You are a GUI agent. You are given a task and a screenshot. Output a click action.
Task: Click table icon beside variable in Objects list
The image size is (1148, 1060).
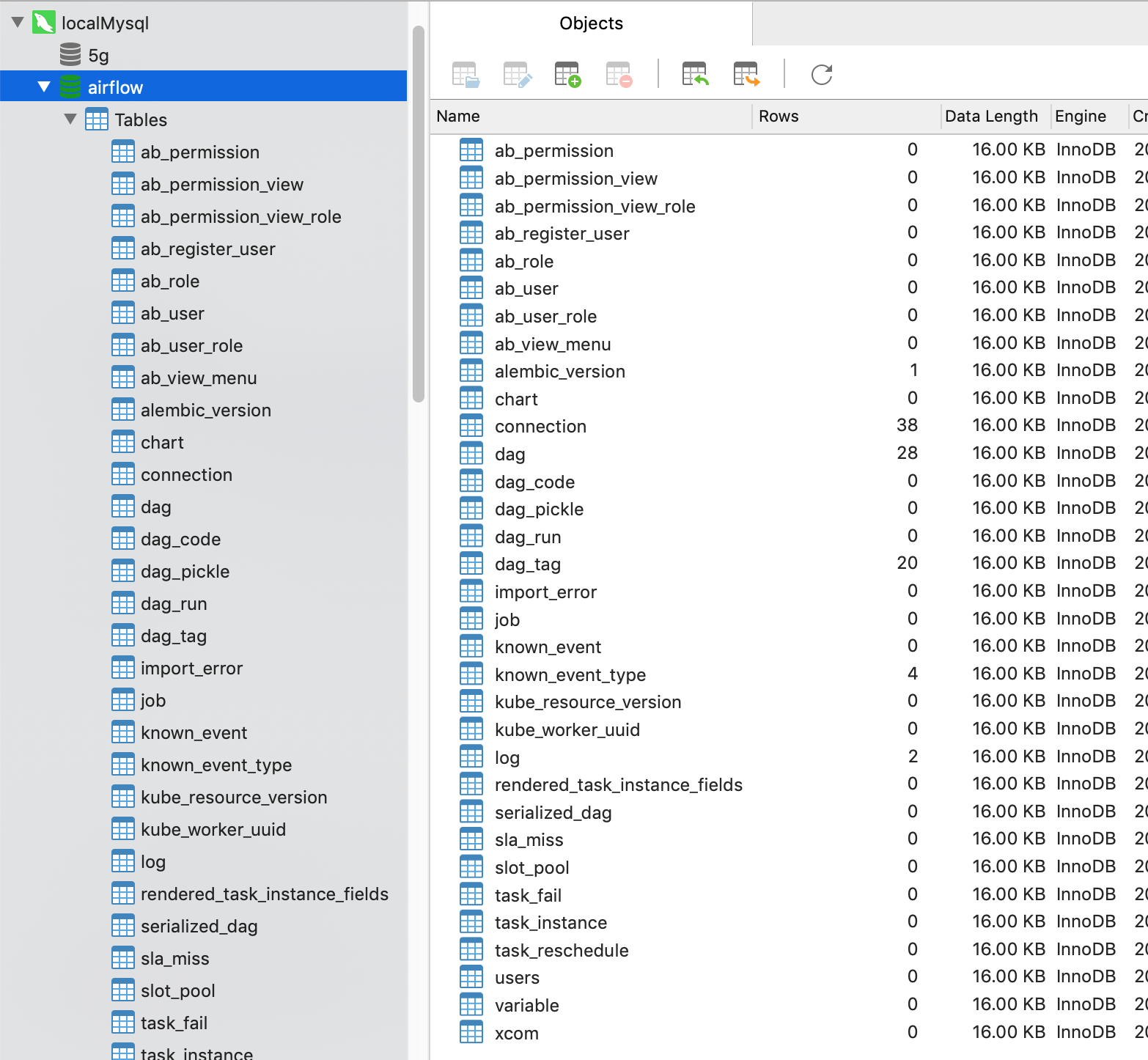click(471, 1005)
